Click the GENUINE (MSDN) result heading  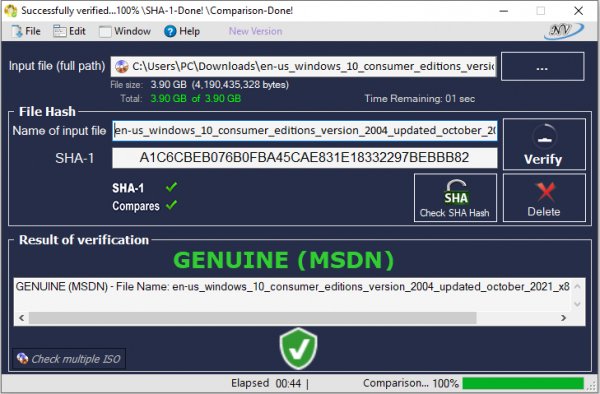coord(284,260)
